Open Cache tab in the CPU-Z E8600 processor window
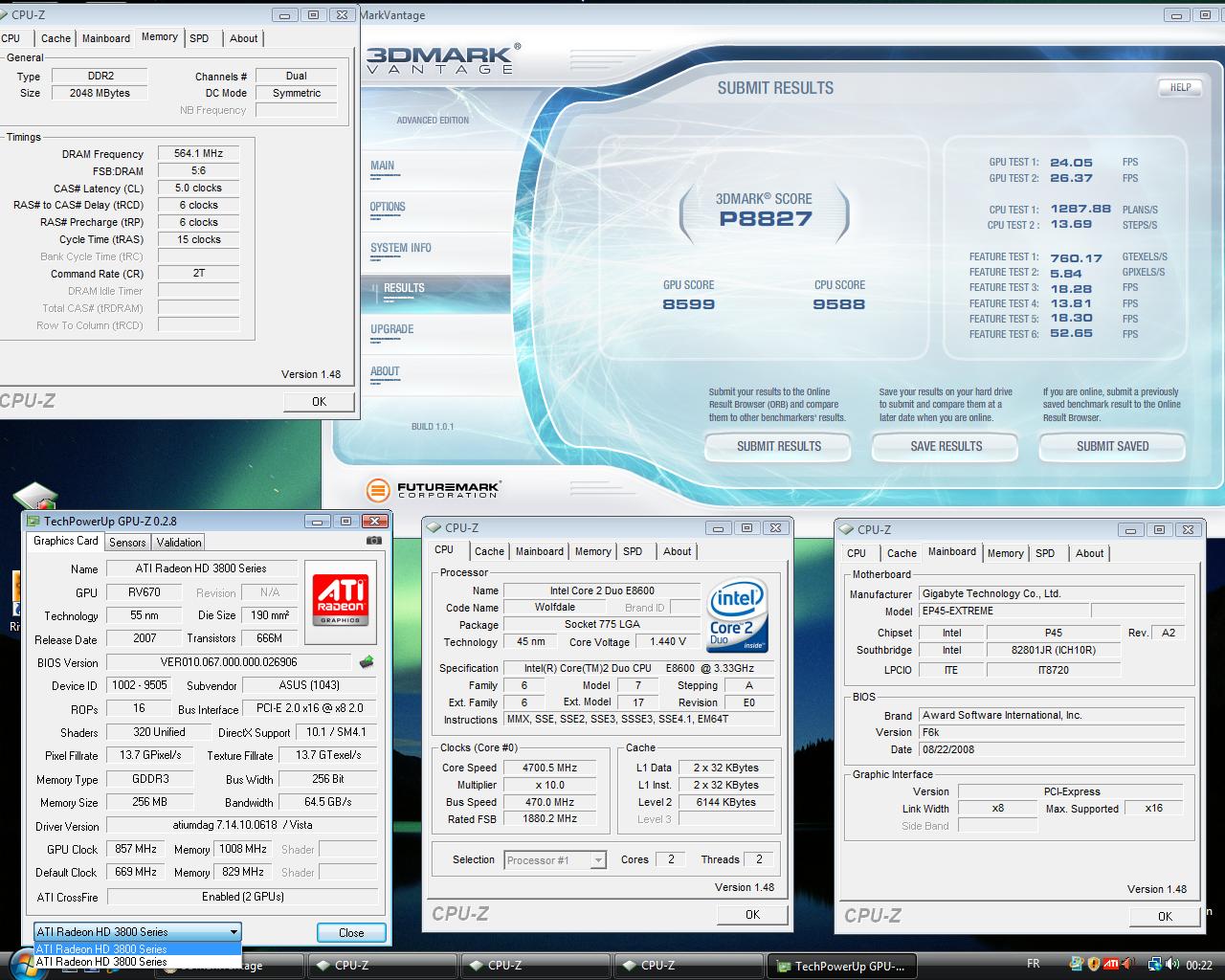The height and width of the screenshot is (980, 1225). [x=489, y=551]
